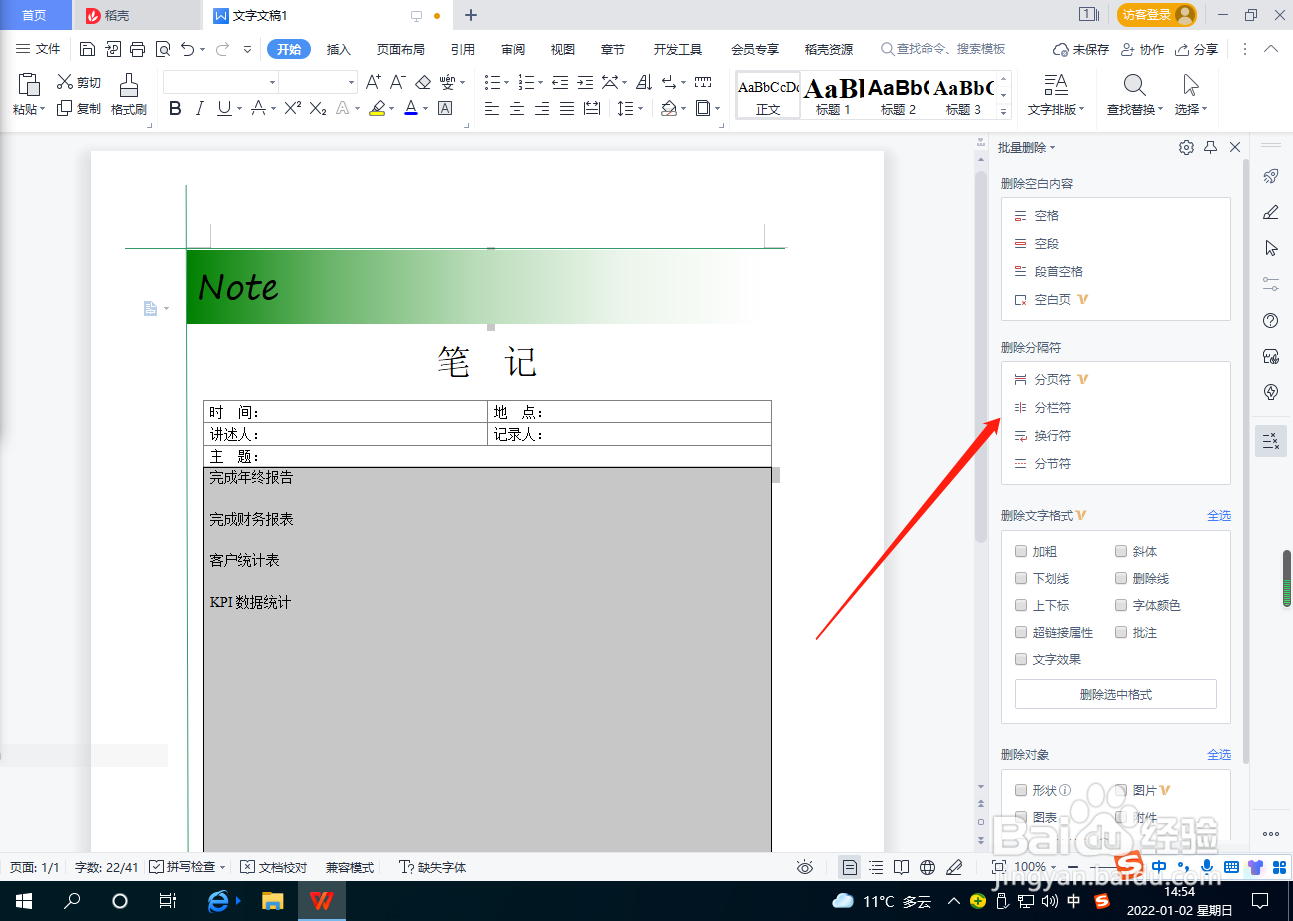
Task: Toggle Bold formatting
Action: click(175, 108)
